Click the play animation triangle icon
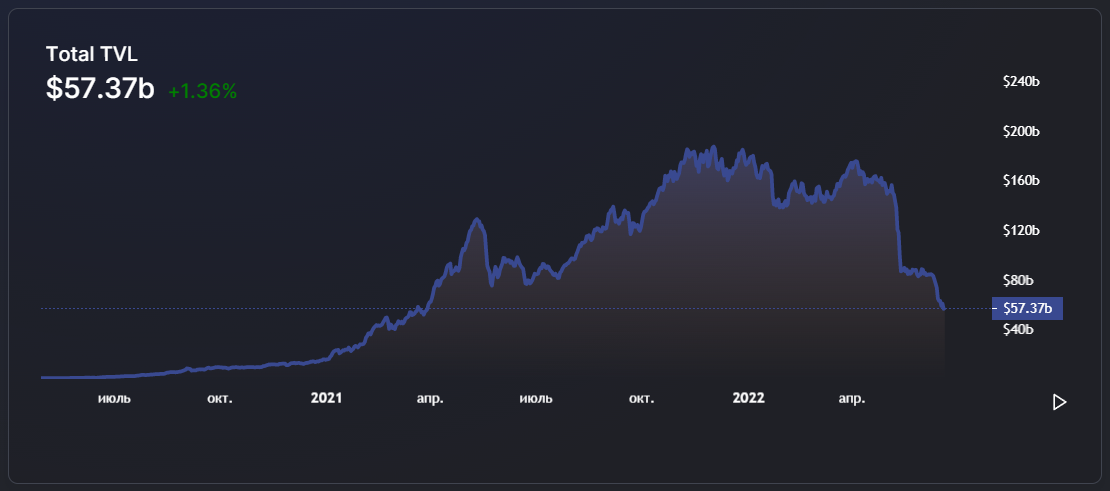The image size is (1110, 491). click(x=1059, y=403)
